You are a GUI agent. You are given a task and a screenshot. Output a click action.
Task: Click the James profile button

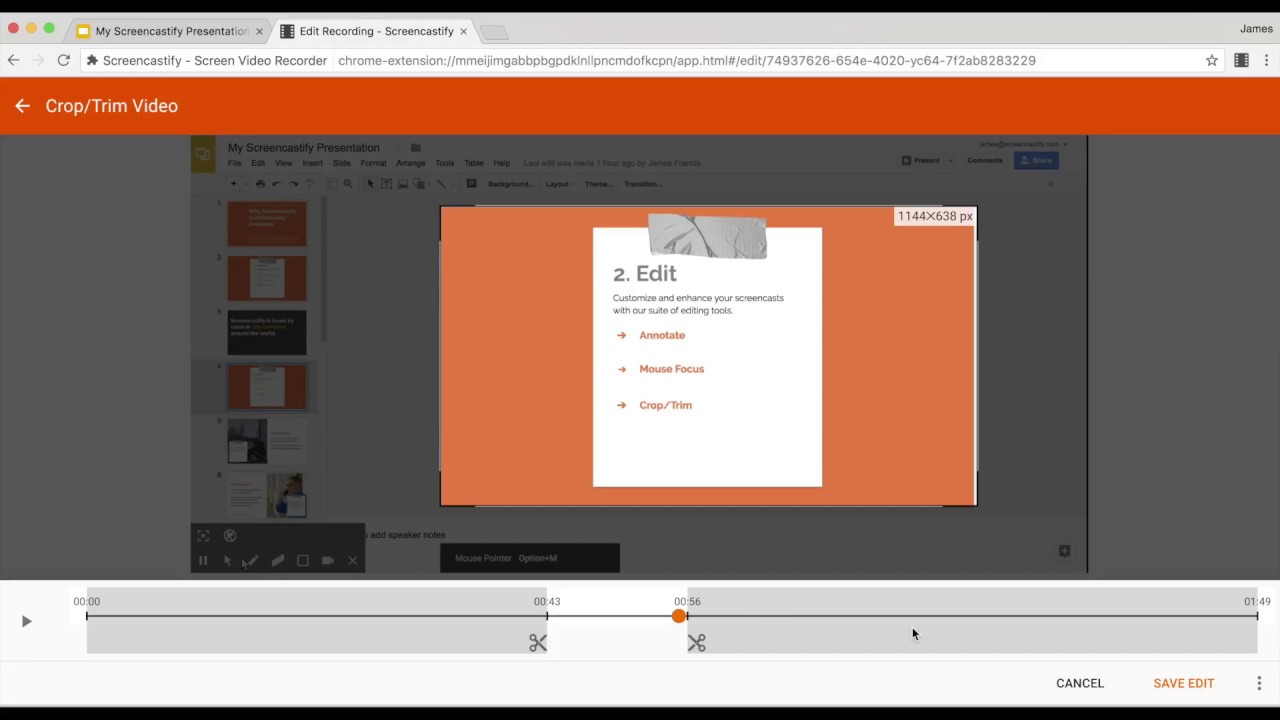point(1256,29)
